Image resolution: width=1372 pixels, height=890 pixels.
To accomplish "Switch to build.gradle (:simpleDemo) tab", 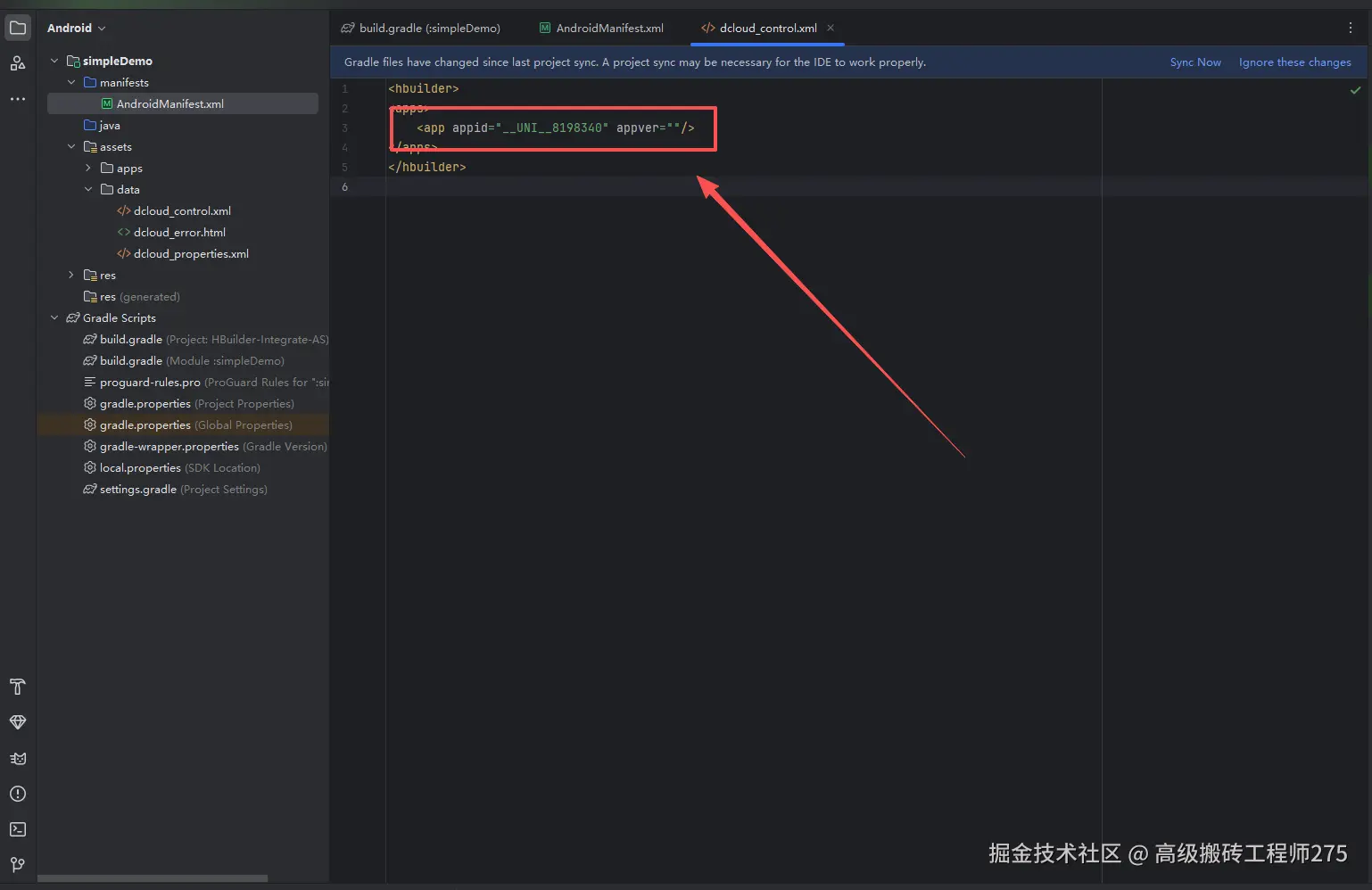I will click(421, 28).
